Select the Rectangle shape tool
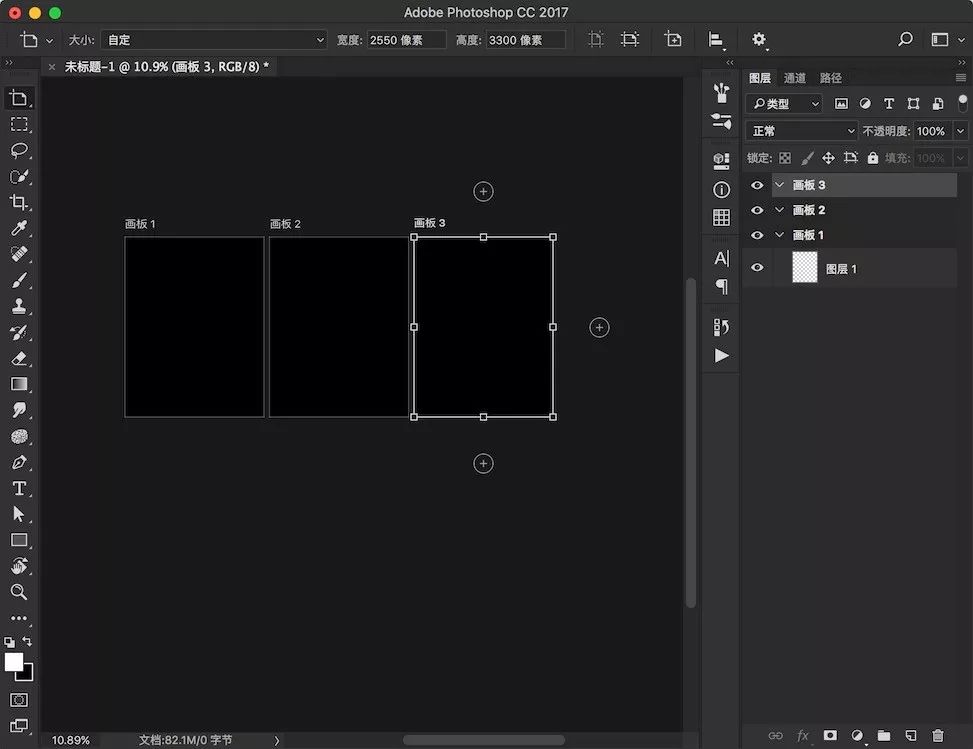The width and height of the screenshot is (973, 749). pos(19,540)
